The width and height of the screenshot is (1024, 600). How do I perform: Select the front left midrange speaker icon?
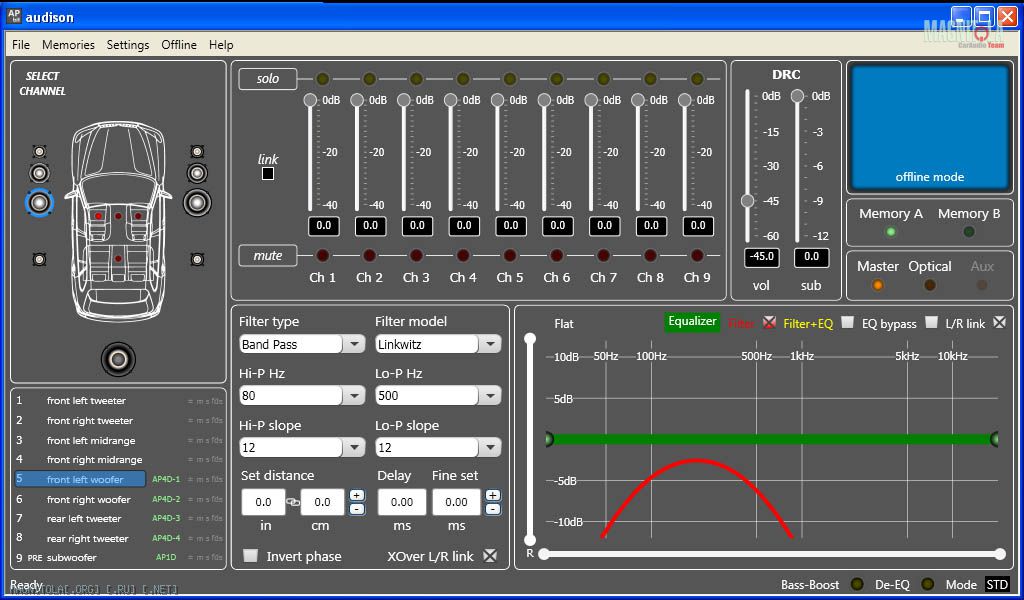click(x=40, y=173)
